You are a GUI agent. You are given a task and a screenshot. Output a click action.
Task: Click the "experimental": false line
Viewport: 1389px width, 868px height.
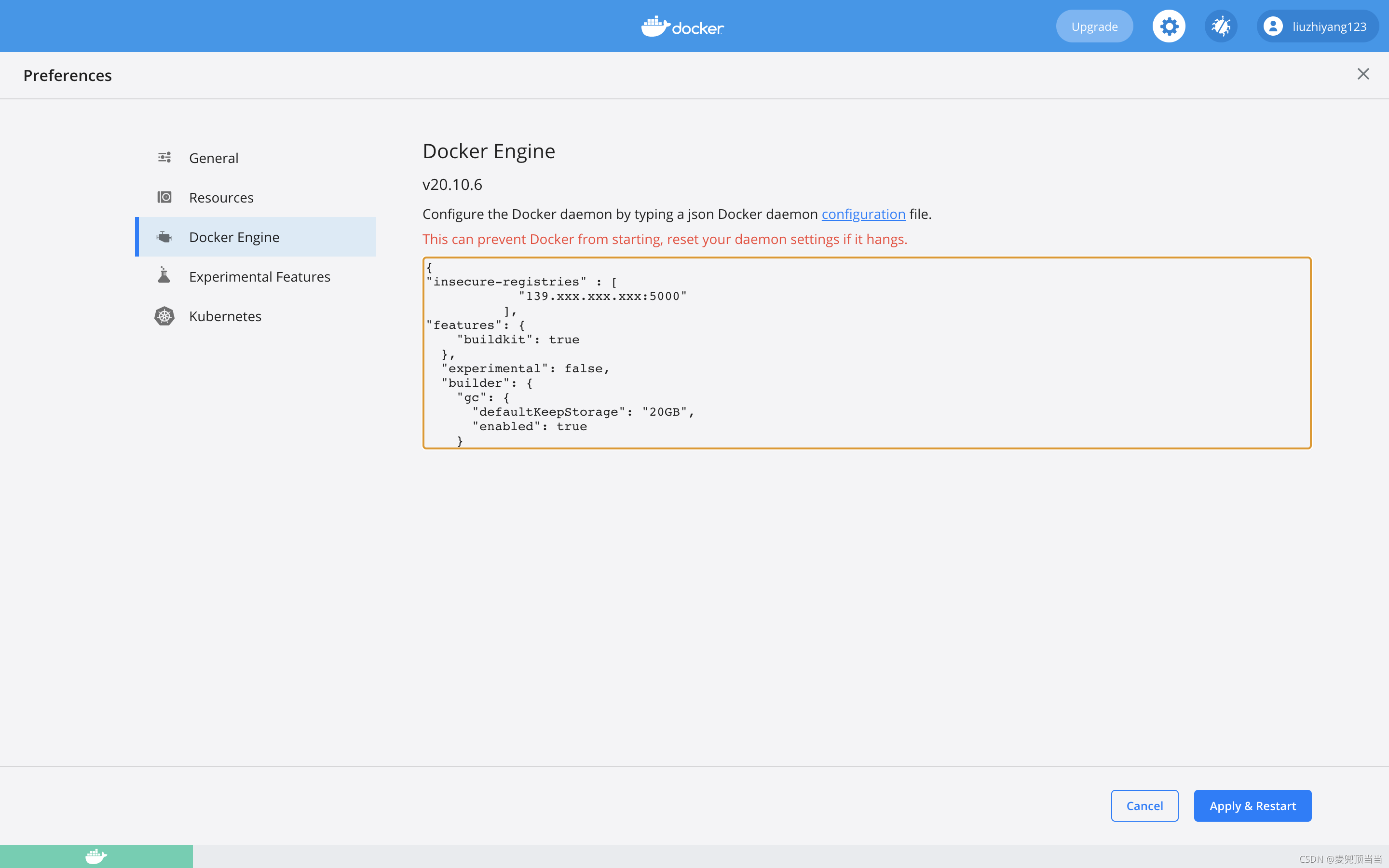tap(526, 368)
